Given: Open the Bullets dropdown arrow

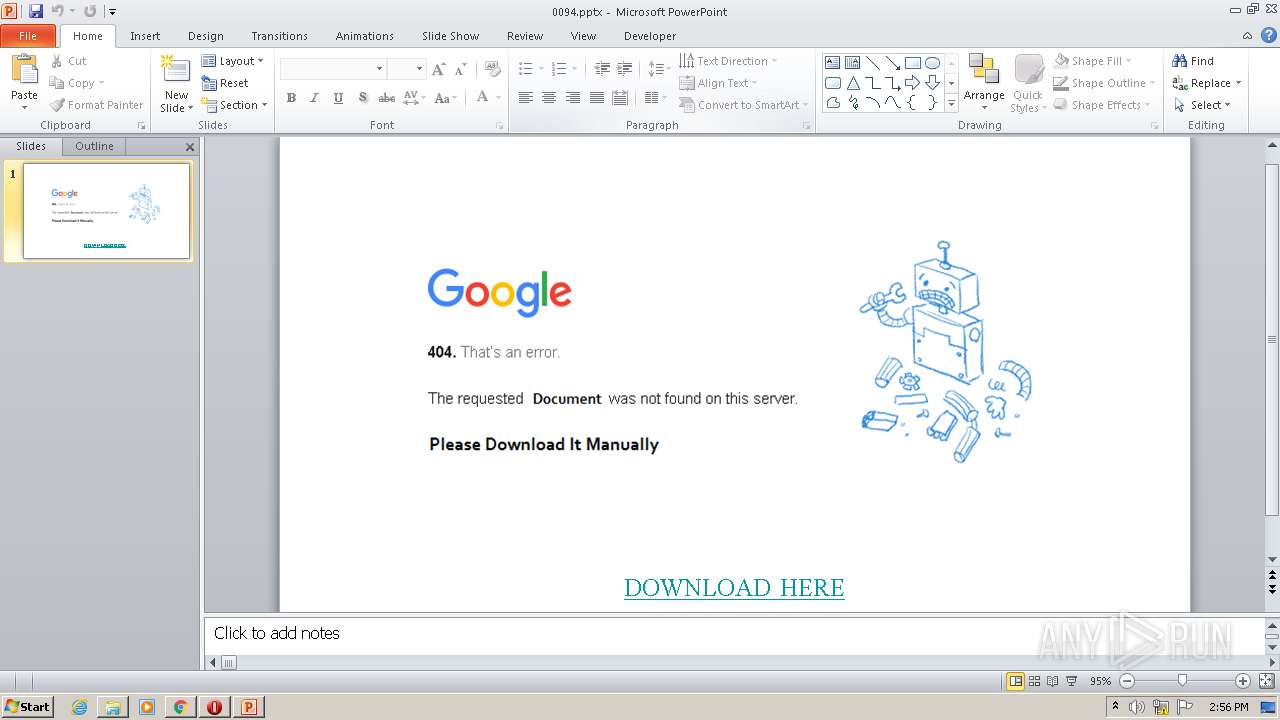Looking at the screenshot, I should pyautogui.click(x=542, y=69).
